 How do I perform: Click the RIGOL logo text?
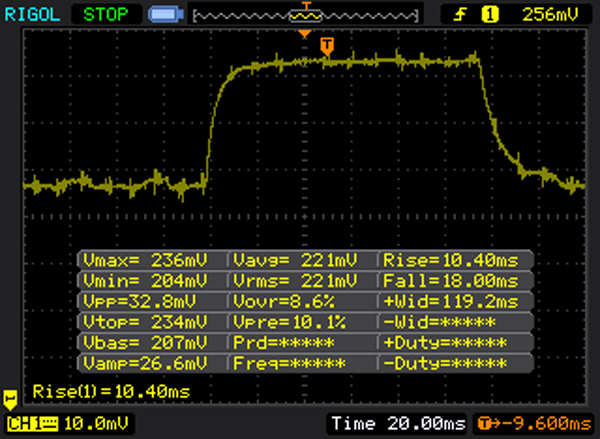click(32, 15)
